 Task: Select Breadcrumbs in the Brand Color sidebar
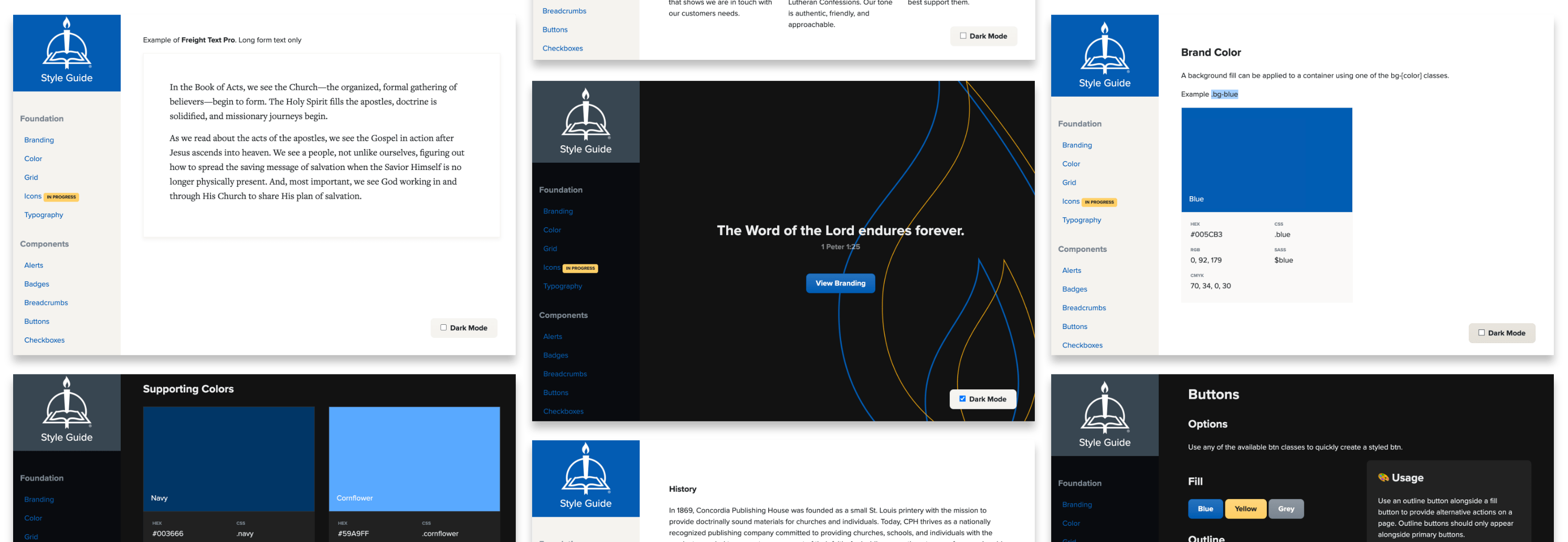[1084, 308]
